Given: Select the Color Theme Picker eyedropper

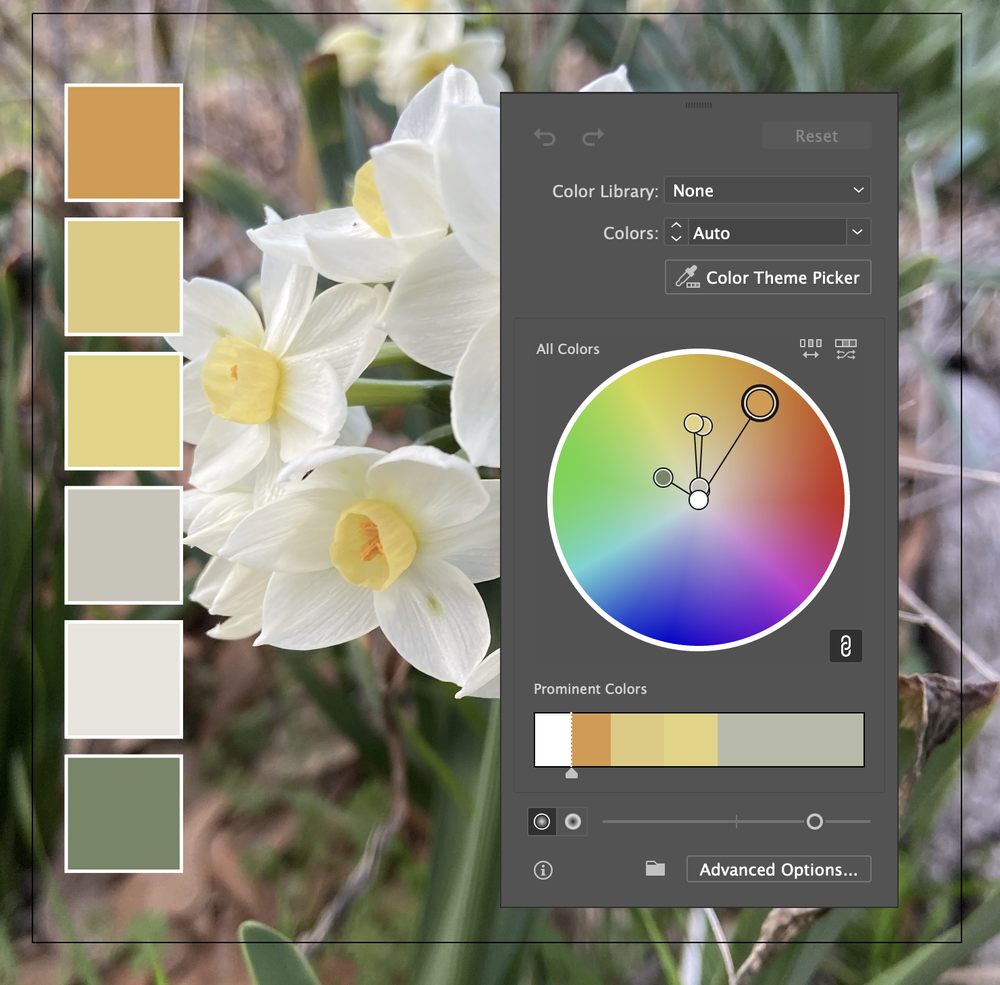Looking at the screenshot, I should (x=767, y=277).
